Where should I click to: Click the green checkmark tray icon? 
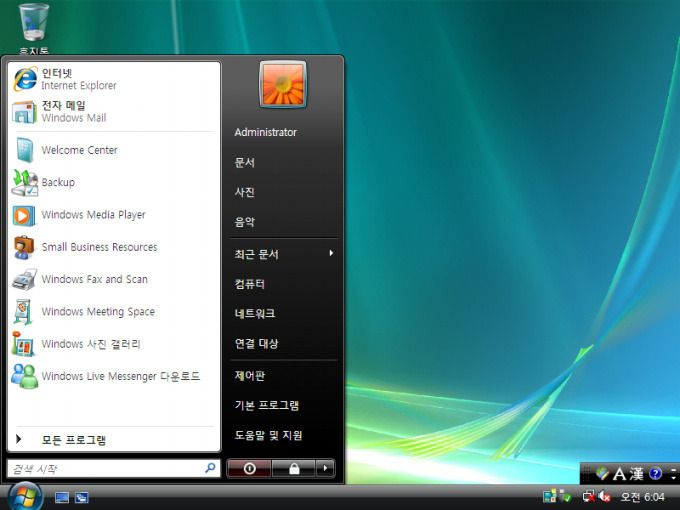(x=565, y=496)
